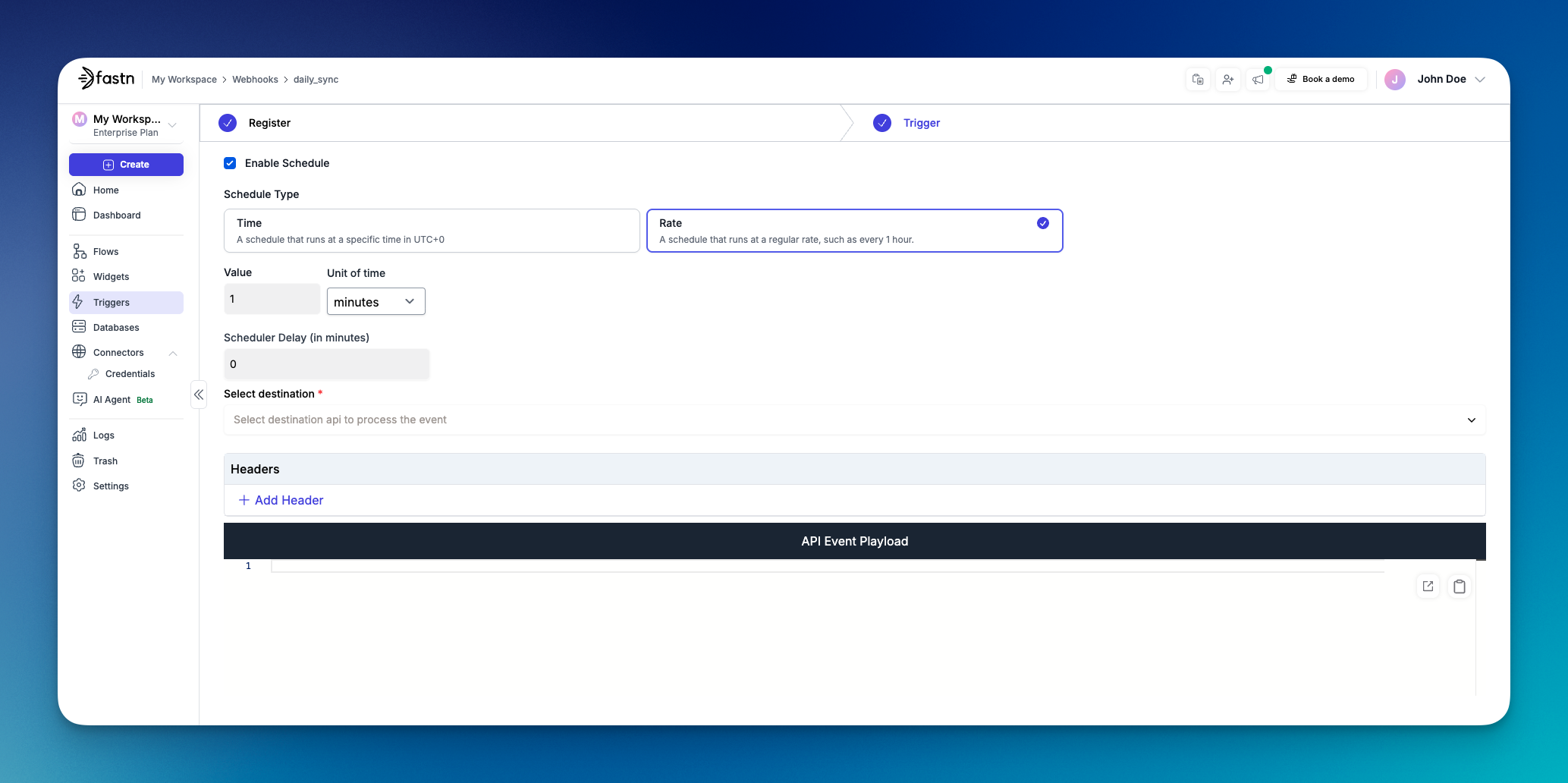
Task: Open the Unit of time dropdown
Action: coord(376,301)
